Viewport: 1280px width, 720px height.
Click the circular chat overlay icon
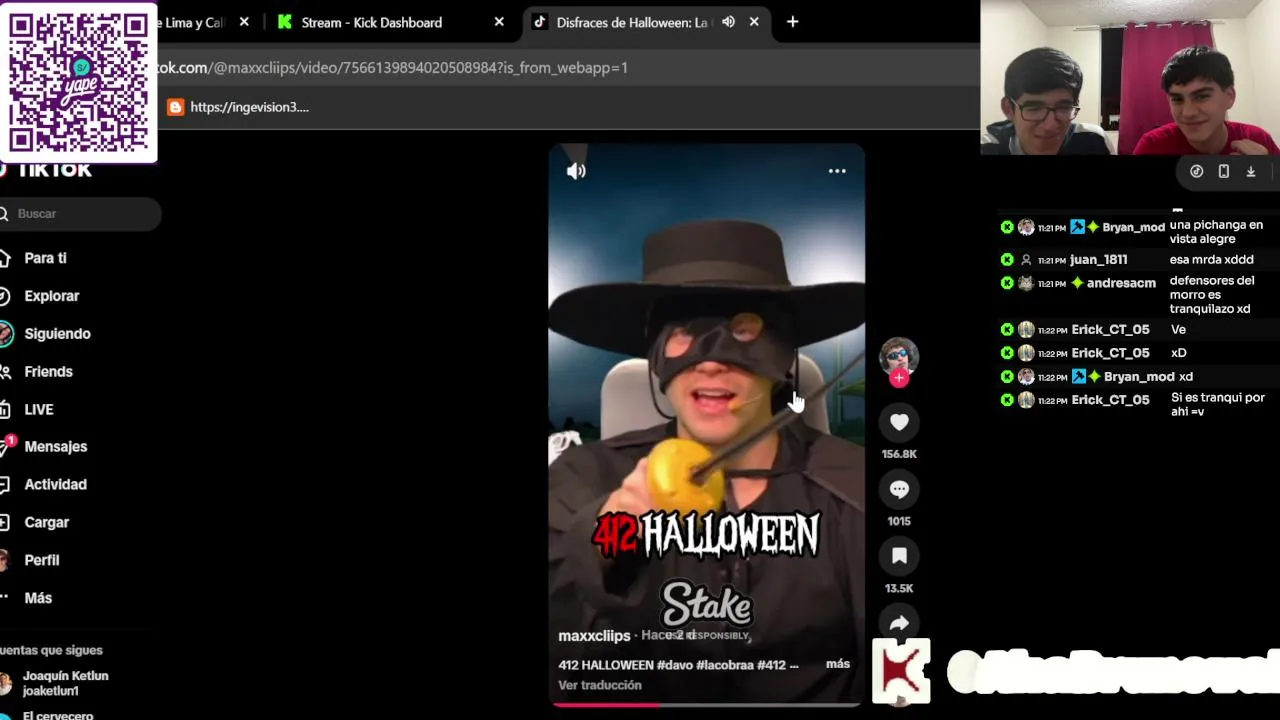[x=1196, y=171]
